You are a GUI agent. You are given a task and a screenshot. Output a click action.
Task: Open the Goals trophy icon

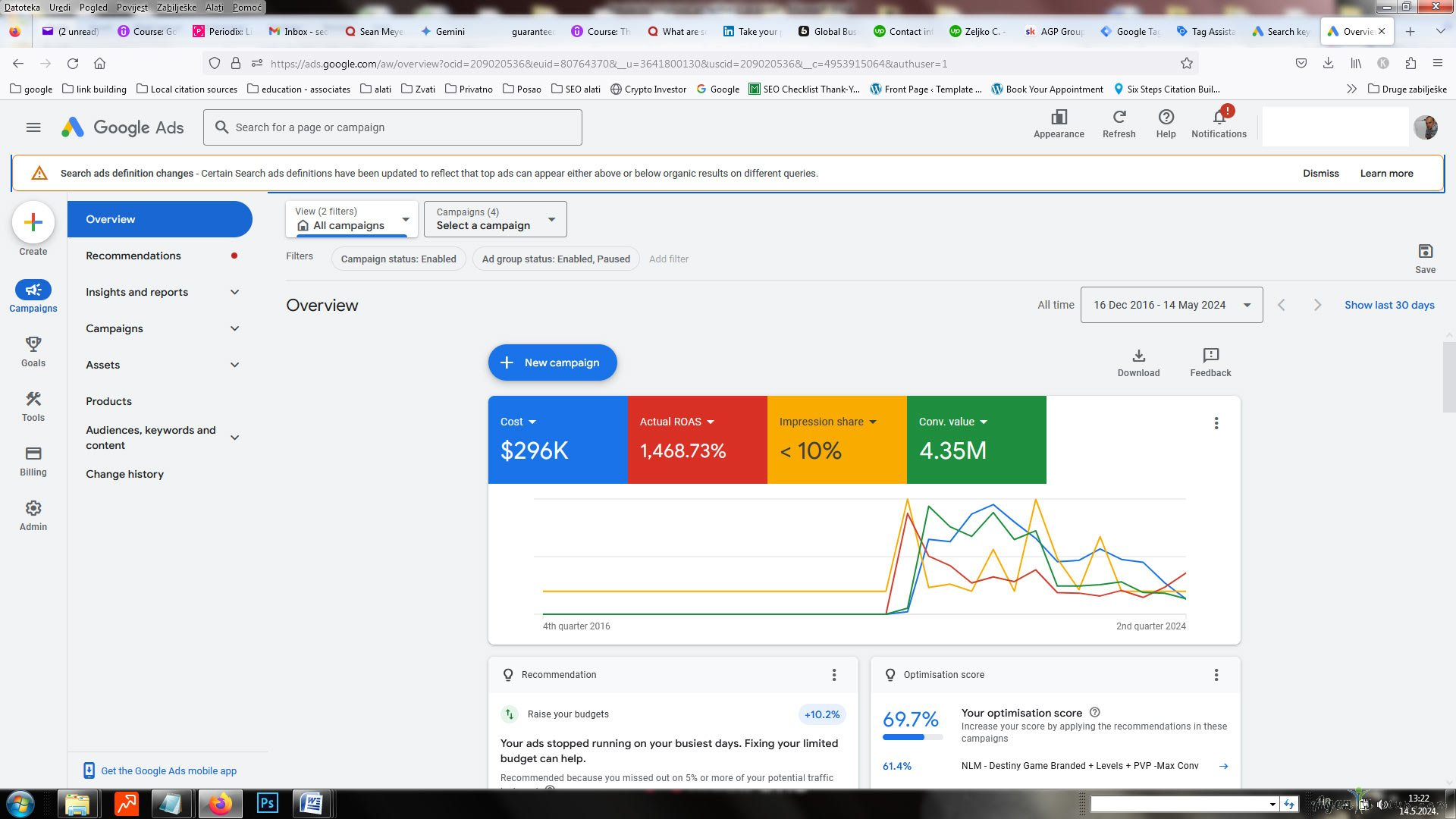pyautogui.click(x=33, y=345)
